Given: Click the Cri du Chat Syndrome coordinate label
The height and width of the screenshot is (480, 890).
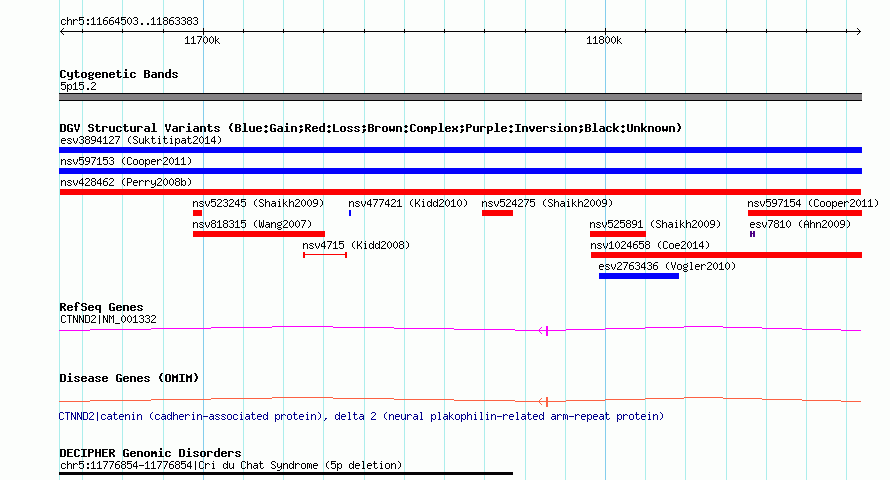Looking at the screenshot, I should click(x=231, y=465).
